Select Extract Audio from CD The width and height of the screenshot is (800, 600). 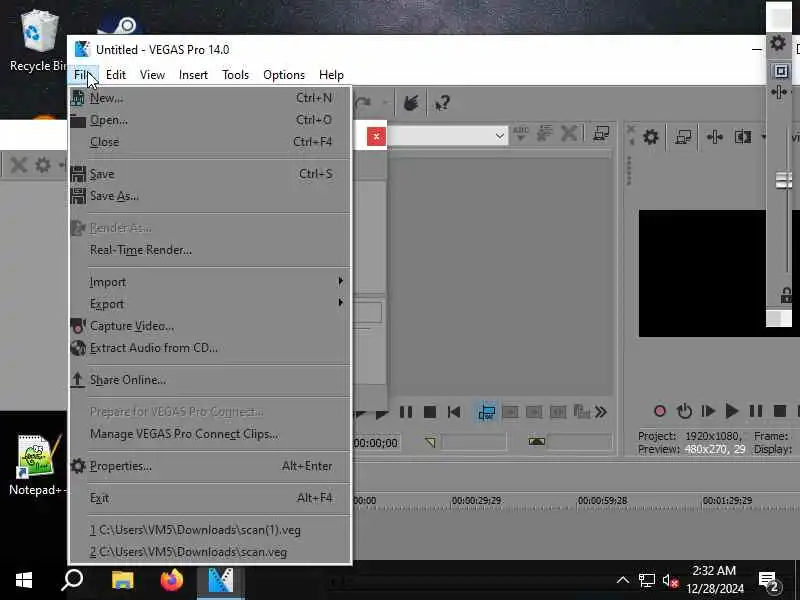click(x=210, y=348)
